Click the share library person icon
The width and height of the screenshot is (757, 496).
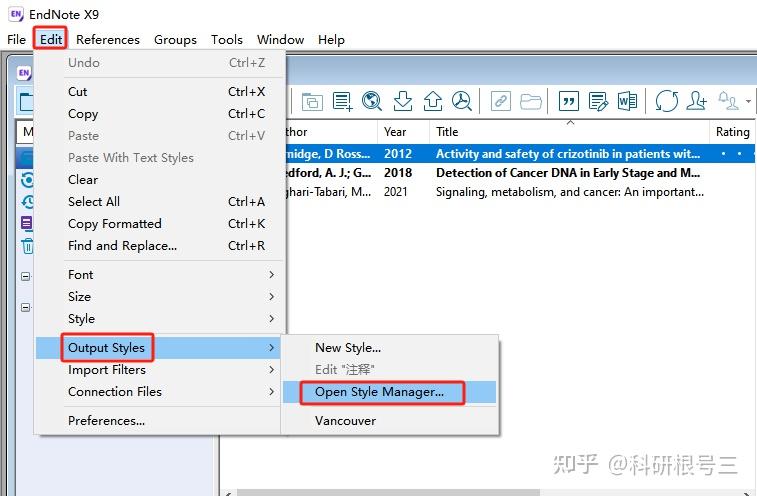click(696, 101)
